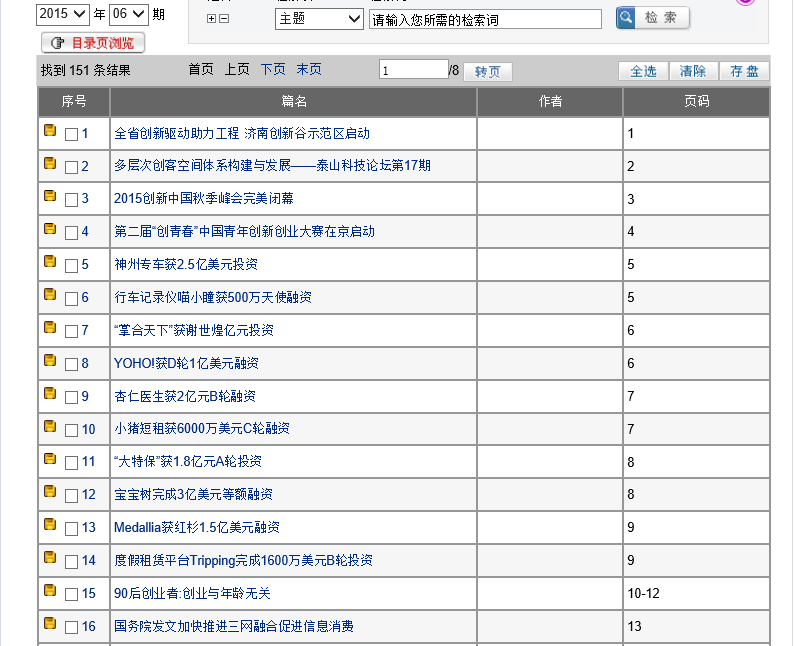Viewport: 794px width, 646px height.
Task: Click the document icon in row 7
Action: [50, 327]
